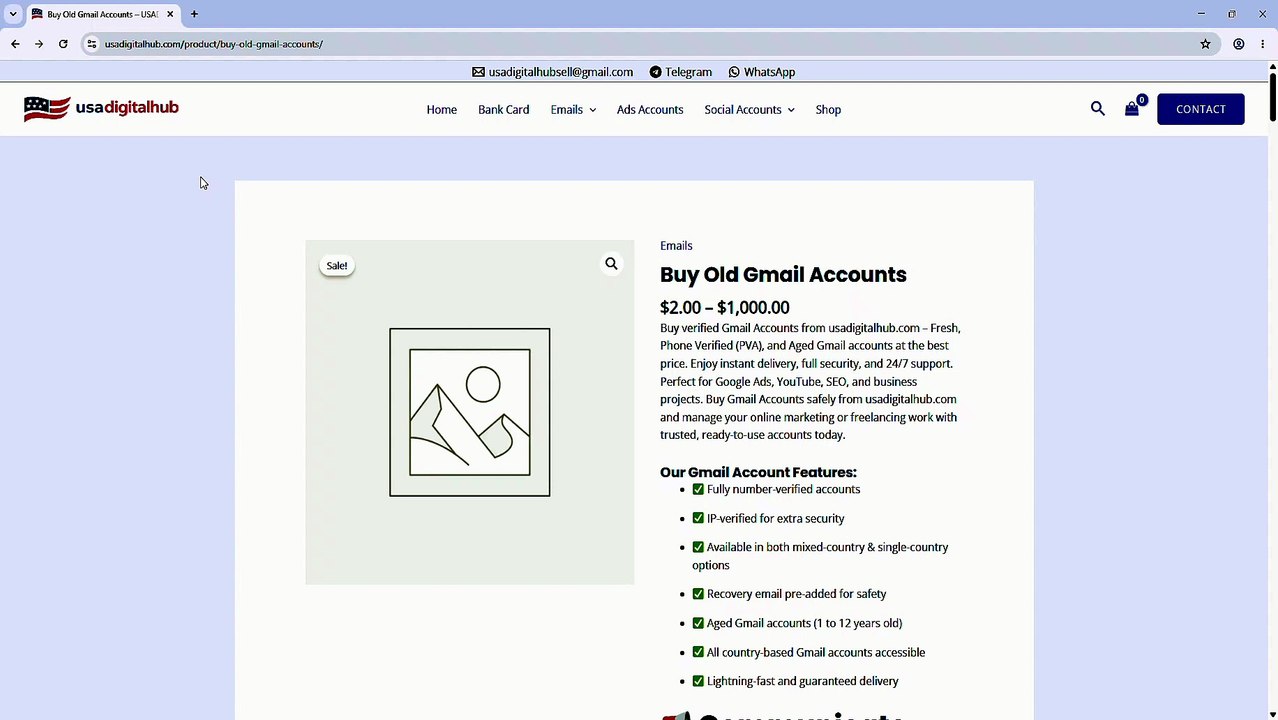1278x720 pixels.
Task: Restore down the browser window
Action: pos(1232,14)
